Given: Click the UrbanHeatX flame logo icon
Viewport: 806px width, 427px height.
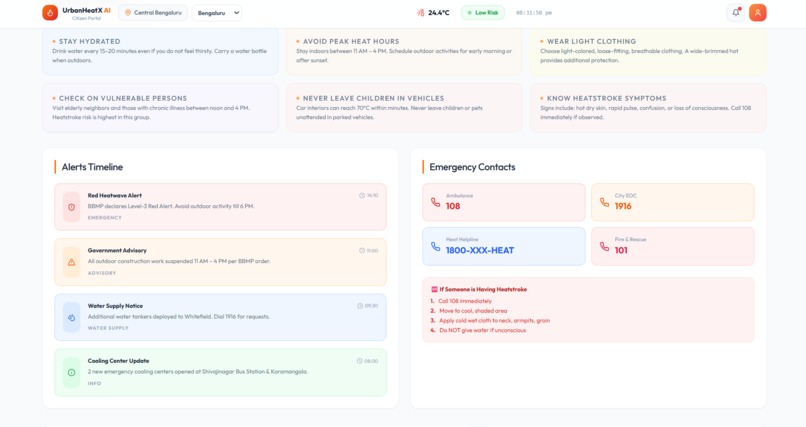Looking at the screenshot, I should [x=50, y=13].
